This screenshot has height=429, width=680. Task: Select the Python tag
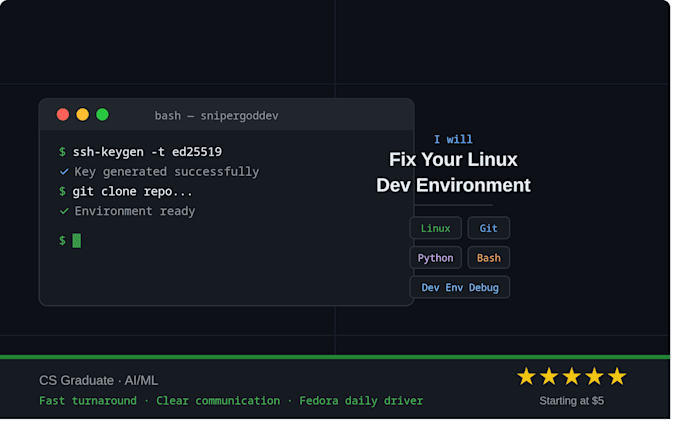point(435,258)
